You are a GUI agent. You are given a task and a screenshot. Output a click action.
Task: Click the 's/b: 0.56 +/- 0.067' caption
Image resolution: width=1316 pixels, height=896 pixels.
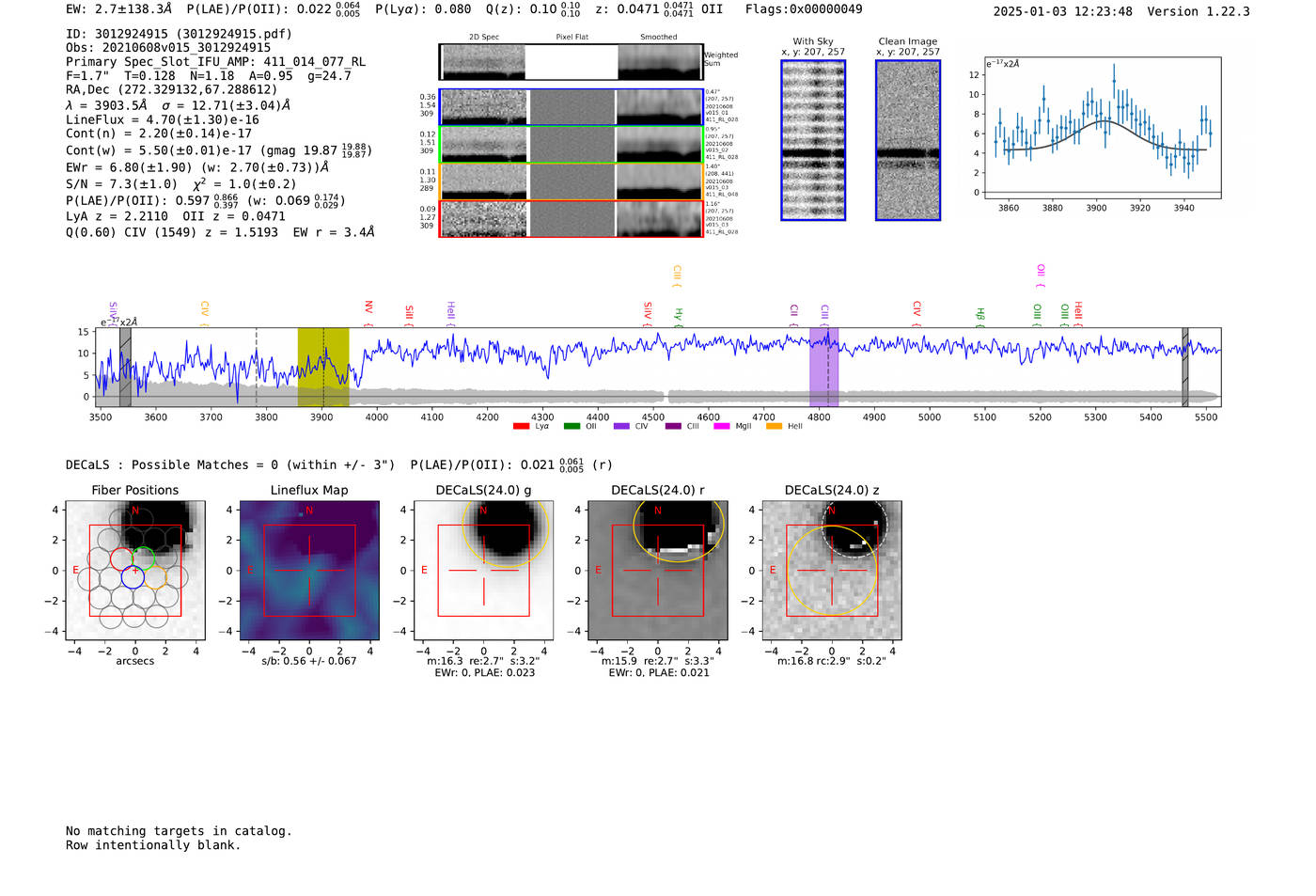[309, 661]
